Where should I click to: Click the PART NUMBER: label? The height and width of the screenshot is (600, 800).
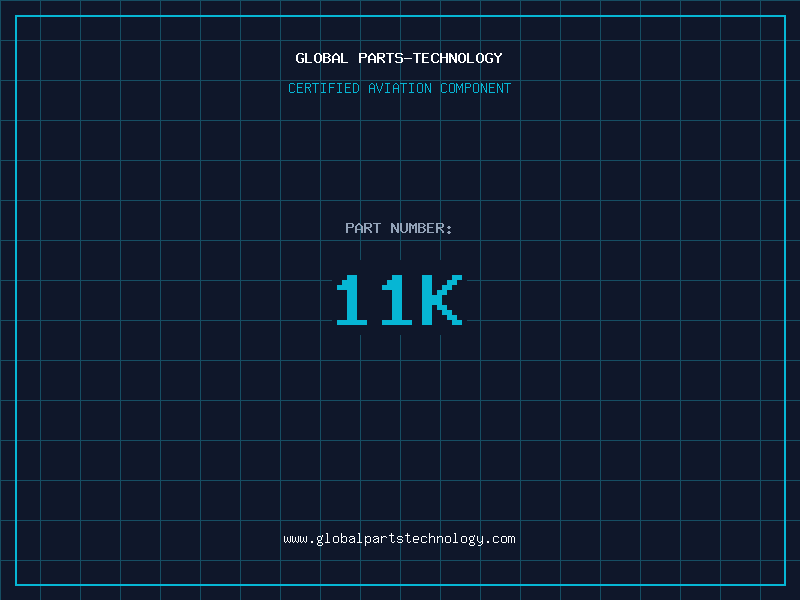pyautogui.click(x=399, y=228)
